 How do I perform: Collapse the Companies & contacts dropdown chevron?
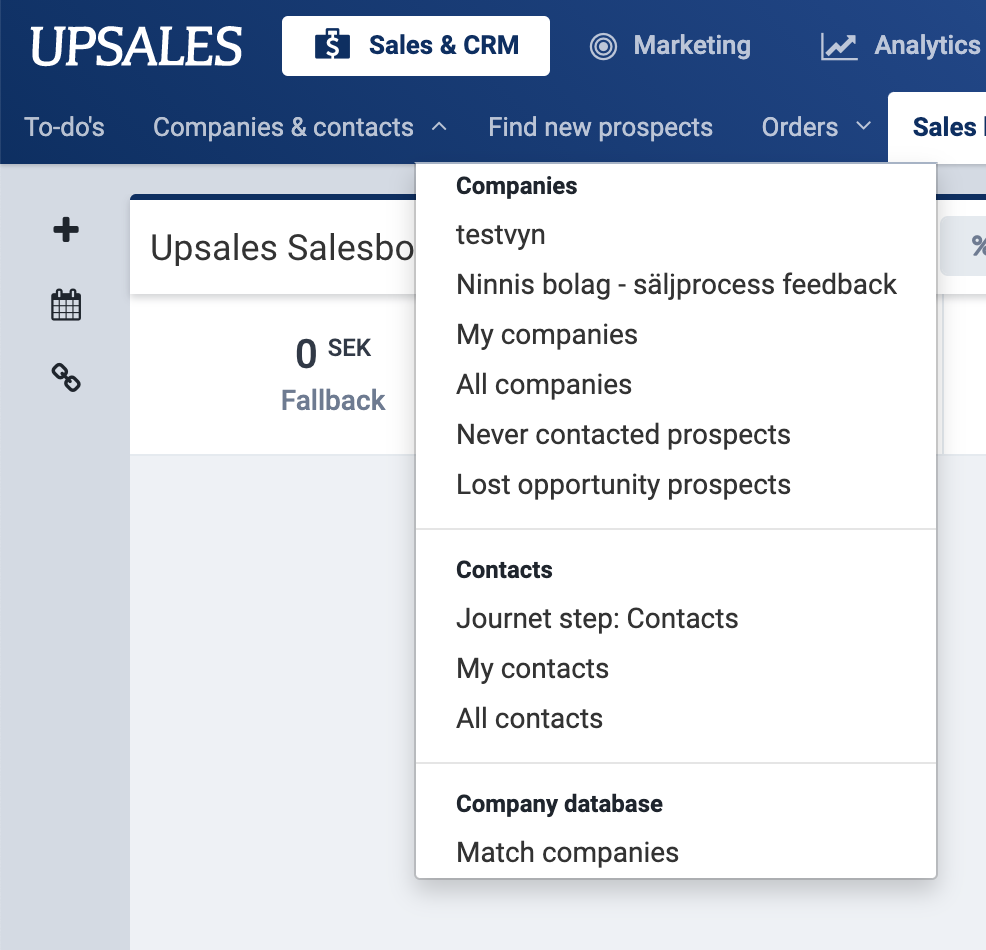click(x=439, y=127)
